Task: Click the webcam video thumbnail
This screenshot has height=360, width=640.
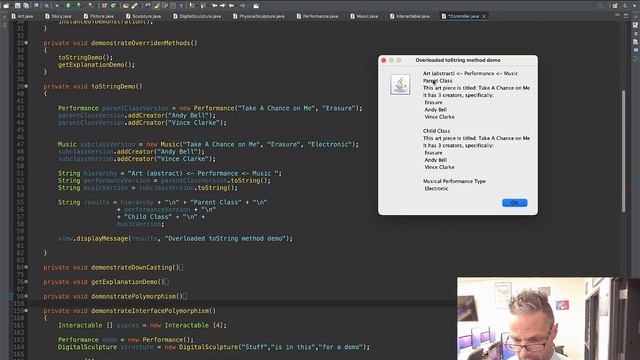Action: point(548,318)
